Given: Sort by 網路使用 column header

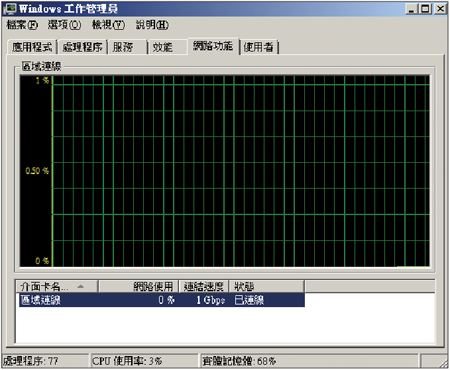Looking at the screenshot, I should coord(139,286).
